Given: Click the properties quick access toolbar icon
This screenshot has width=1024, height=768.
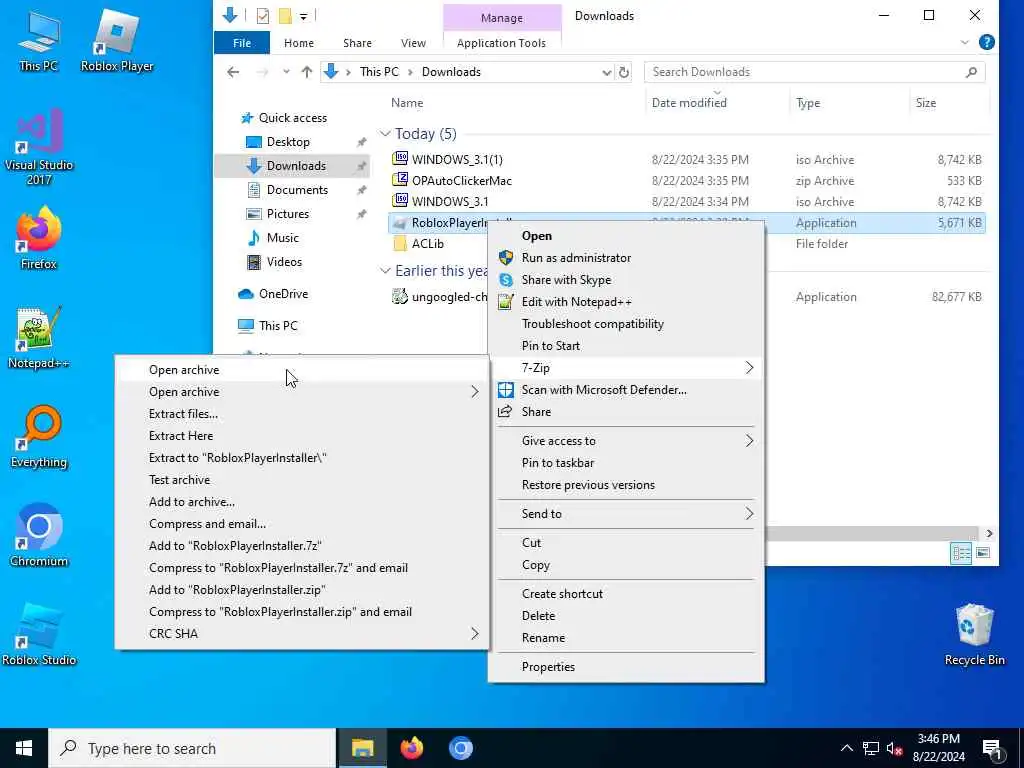Looking at the screenshot, I should pos(263,16).
